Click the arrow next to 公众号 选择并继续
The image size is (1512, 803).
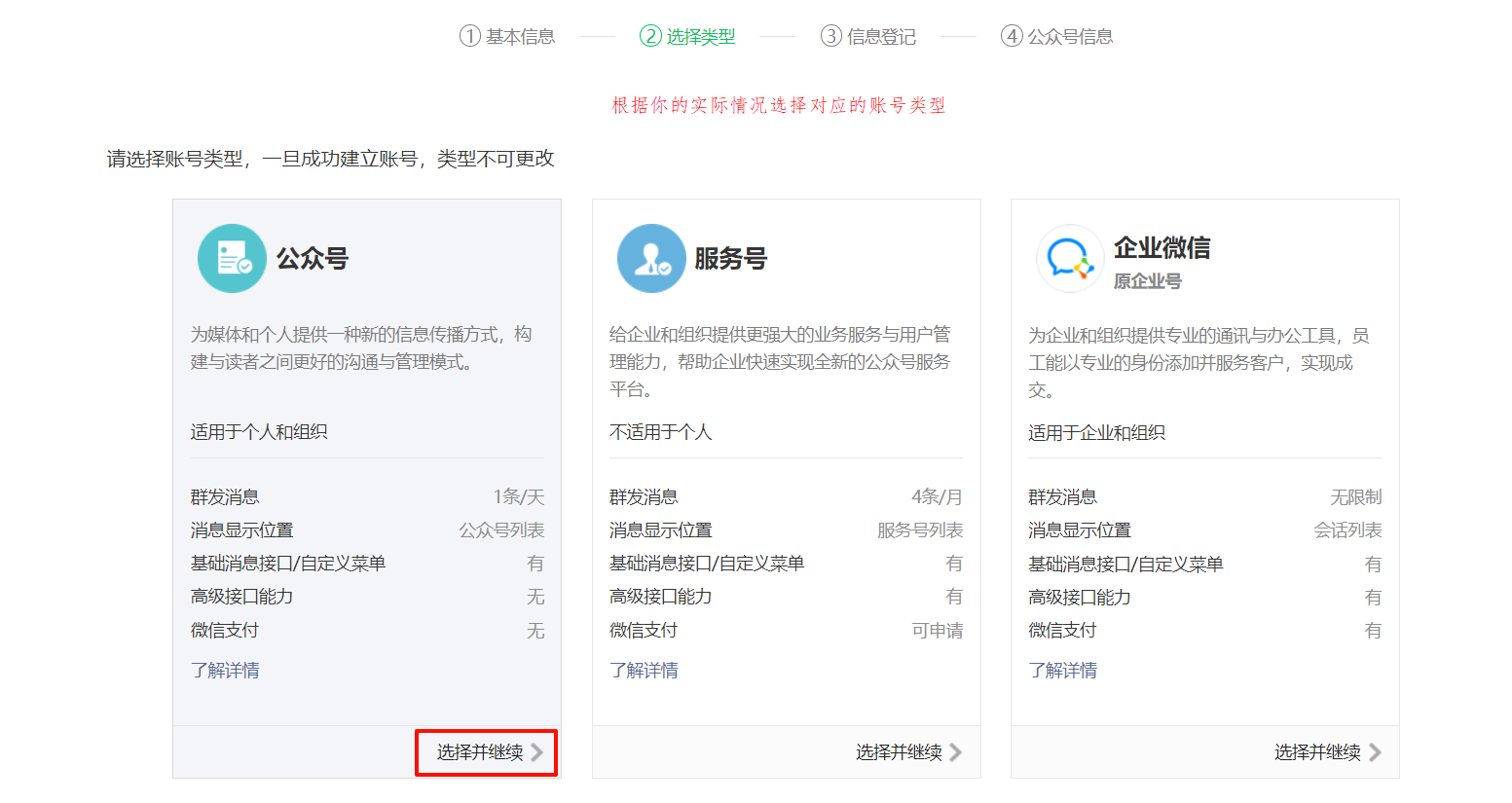click(537, 752)
